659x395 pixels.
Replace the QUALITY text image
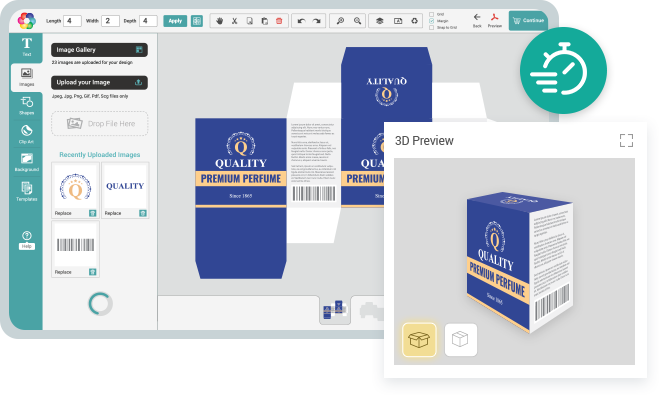coord(113,213)
